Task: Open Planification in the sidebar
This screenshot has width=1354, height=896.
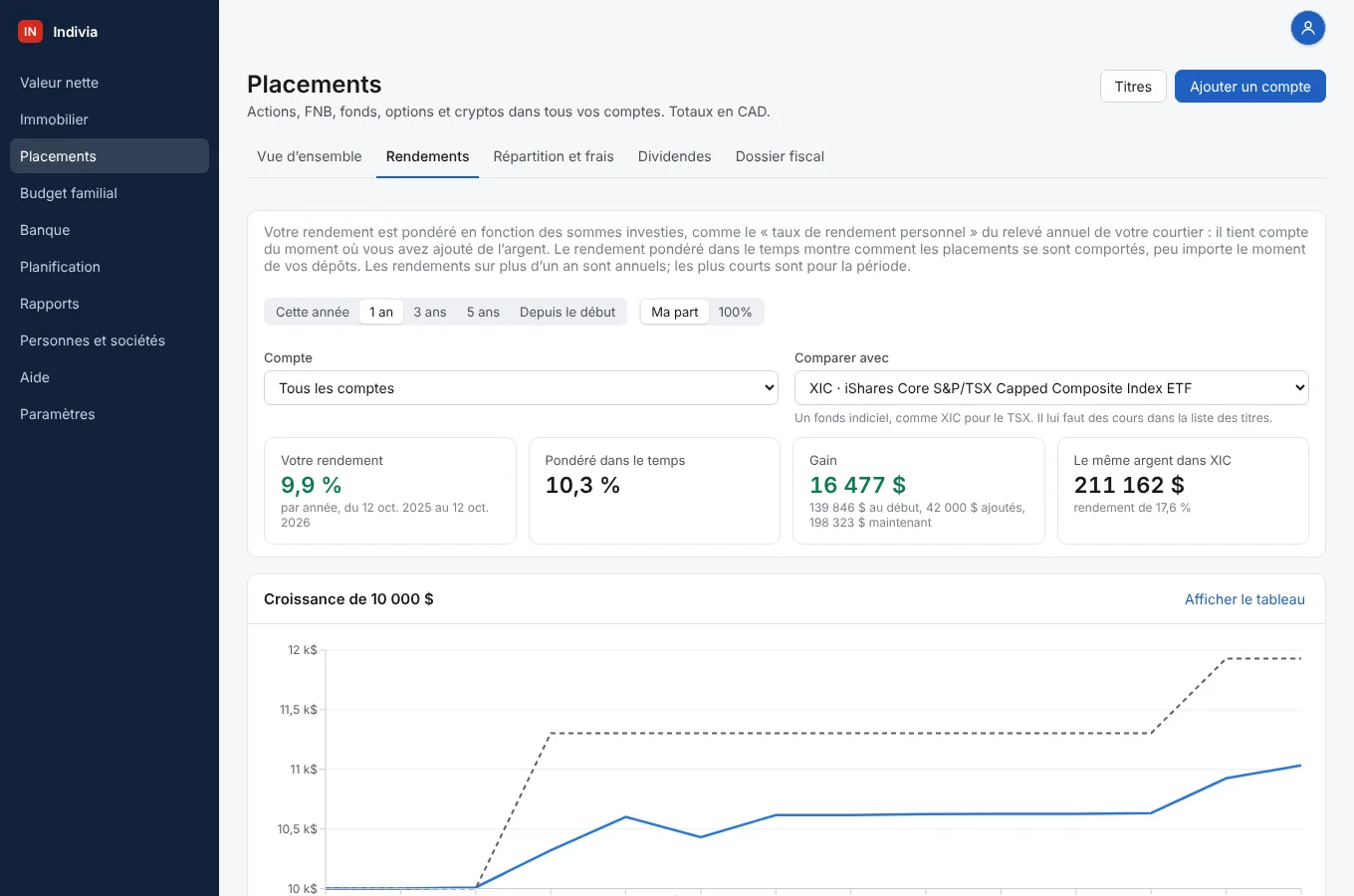Action: [x=110, y=267]
